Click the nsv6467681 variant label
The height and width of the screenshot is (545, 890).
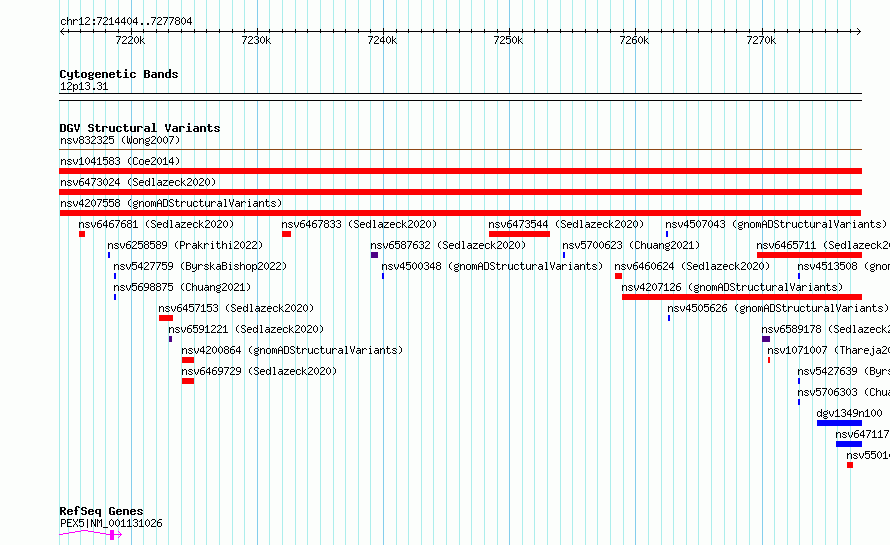coord(156,224)
